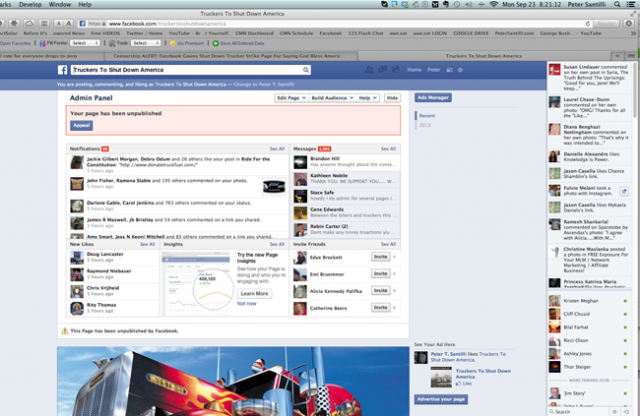Open the Edit Page dropdown
Image resolution: width=640 pixels, height=416 pixels.
click(291, 98)
